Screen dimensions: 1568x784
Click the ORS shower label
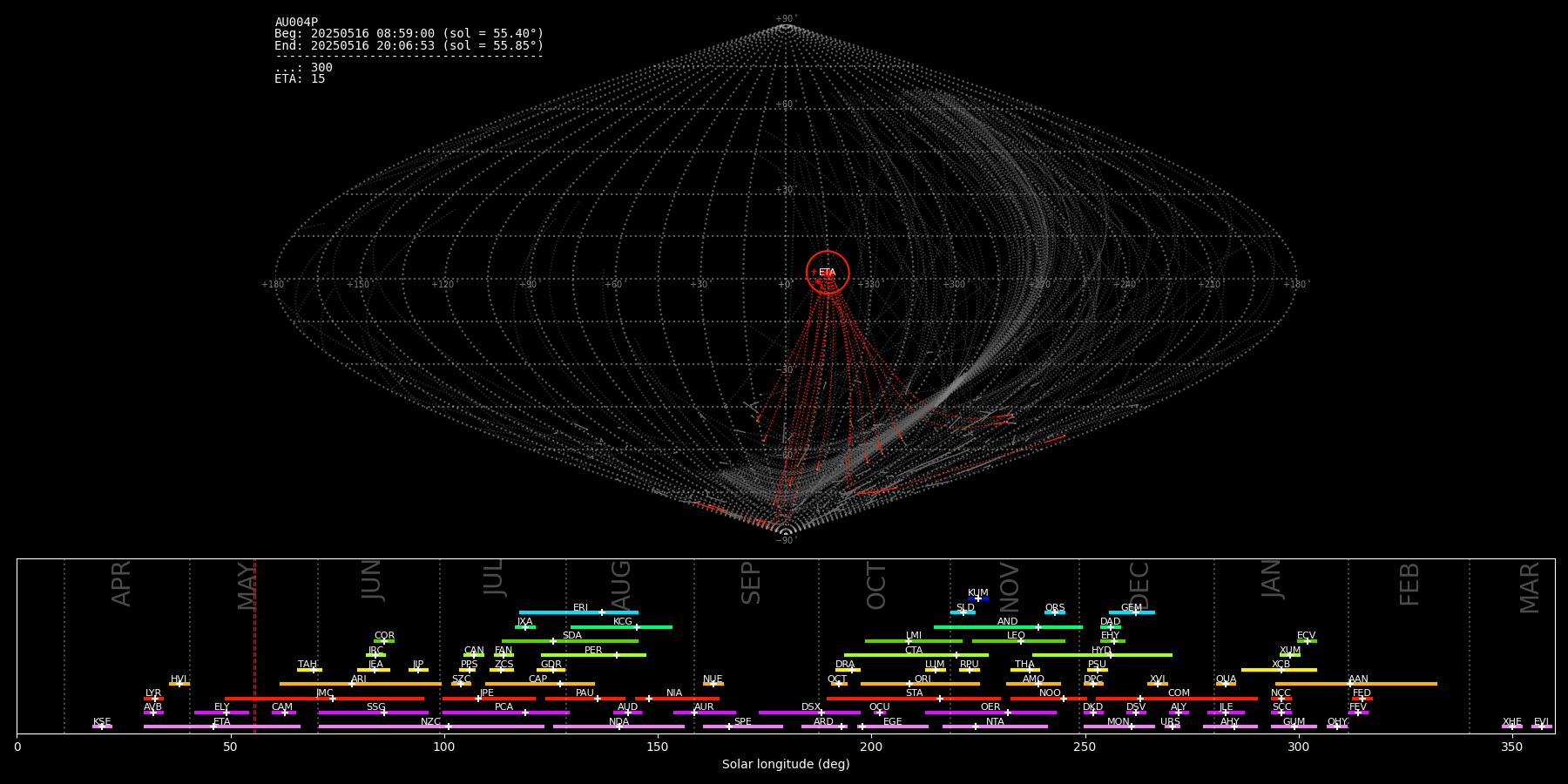pyautogui.click(x=1054, y=608)
